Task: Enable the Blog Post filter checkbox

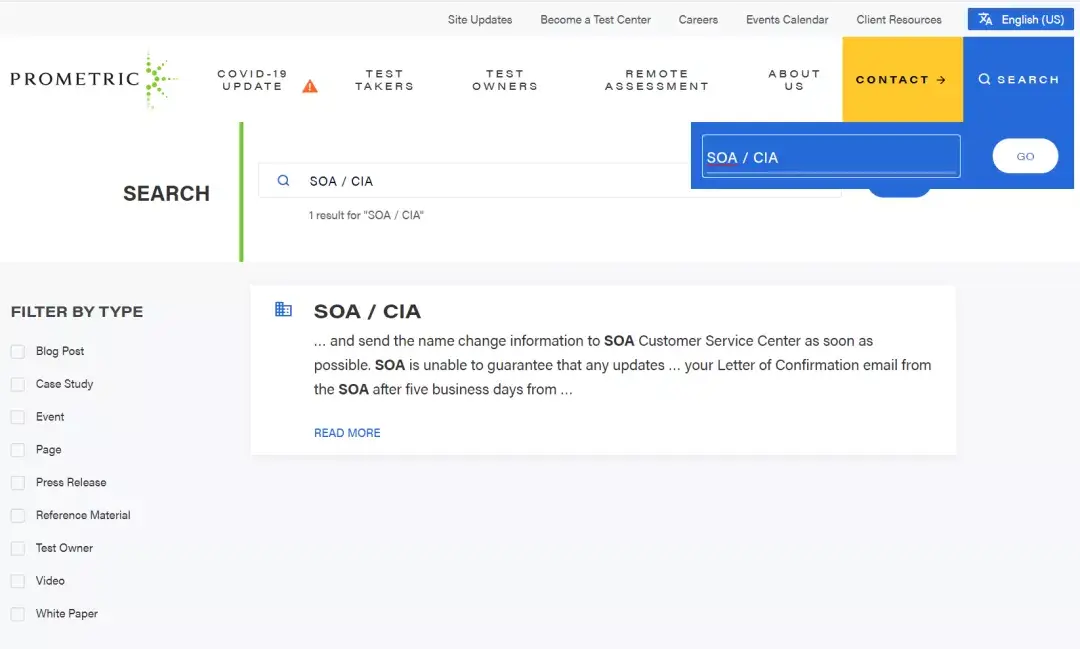Action: [x=18, y=351]
